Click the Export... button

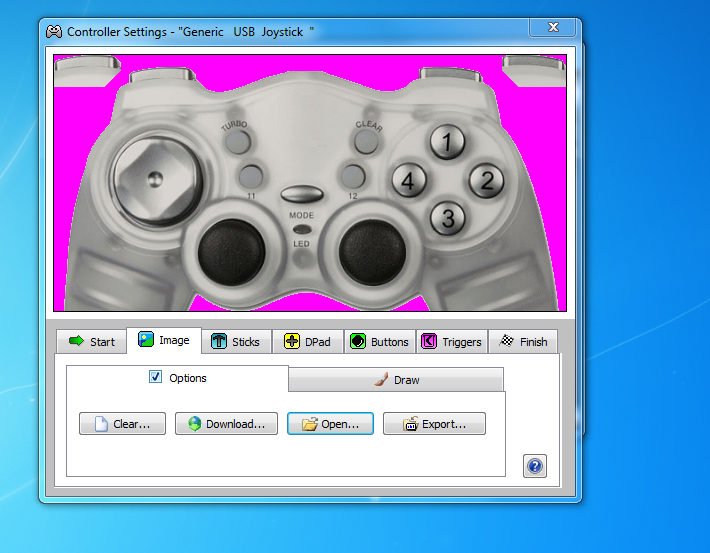[x=434, y=424]
